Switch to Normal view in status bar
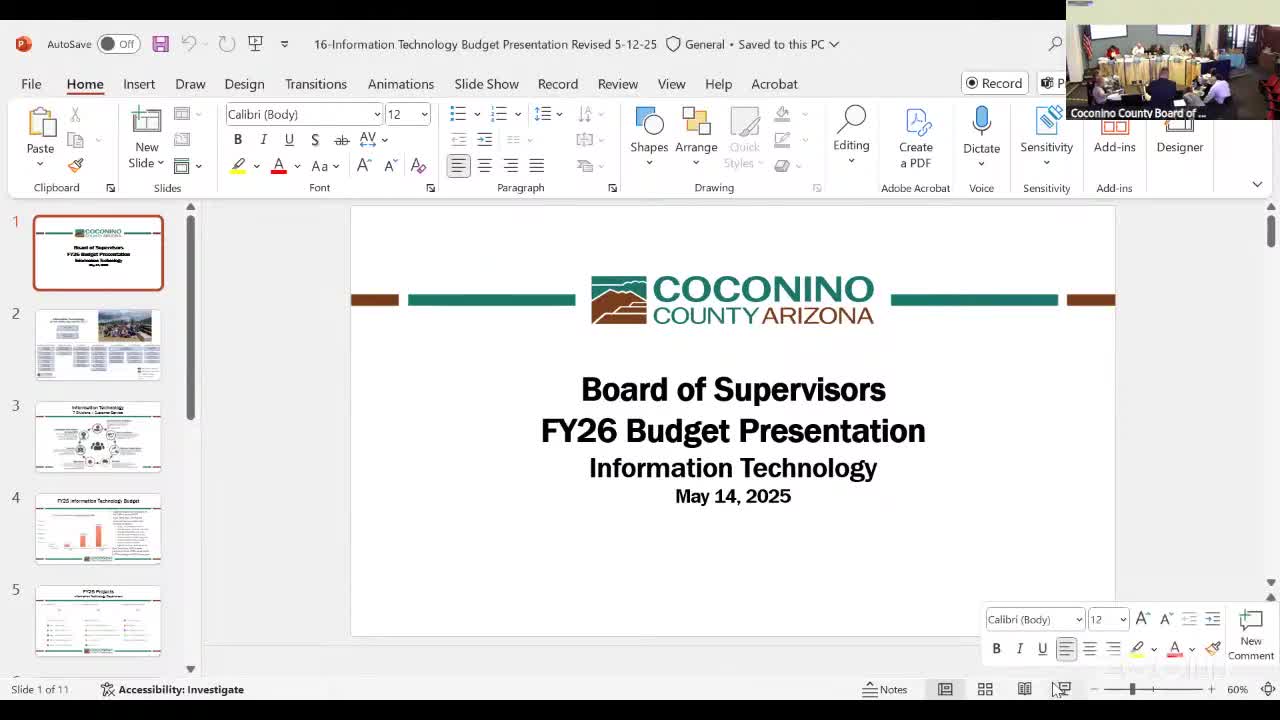 click(945, 689)
